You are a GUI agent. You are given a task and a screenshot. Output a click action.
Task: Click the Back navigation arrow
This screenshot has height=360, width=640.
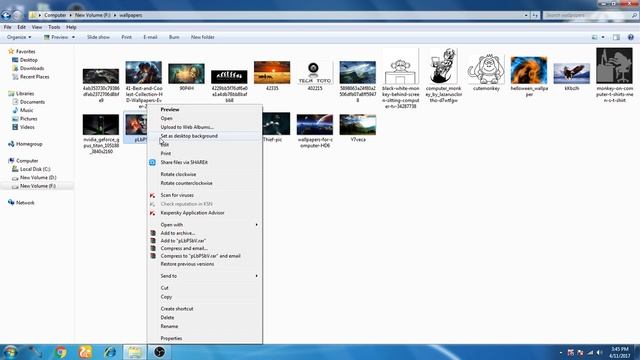tap(6, 16)
